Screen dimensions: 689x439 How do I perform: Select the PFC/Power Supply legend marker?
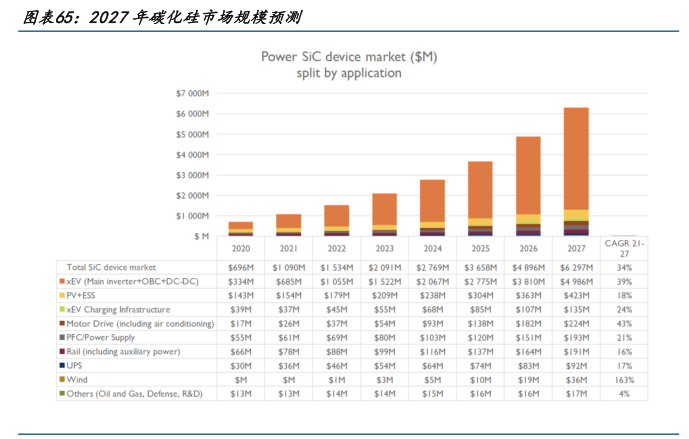point(62,338)
